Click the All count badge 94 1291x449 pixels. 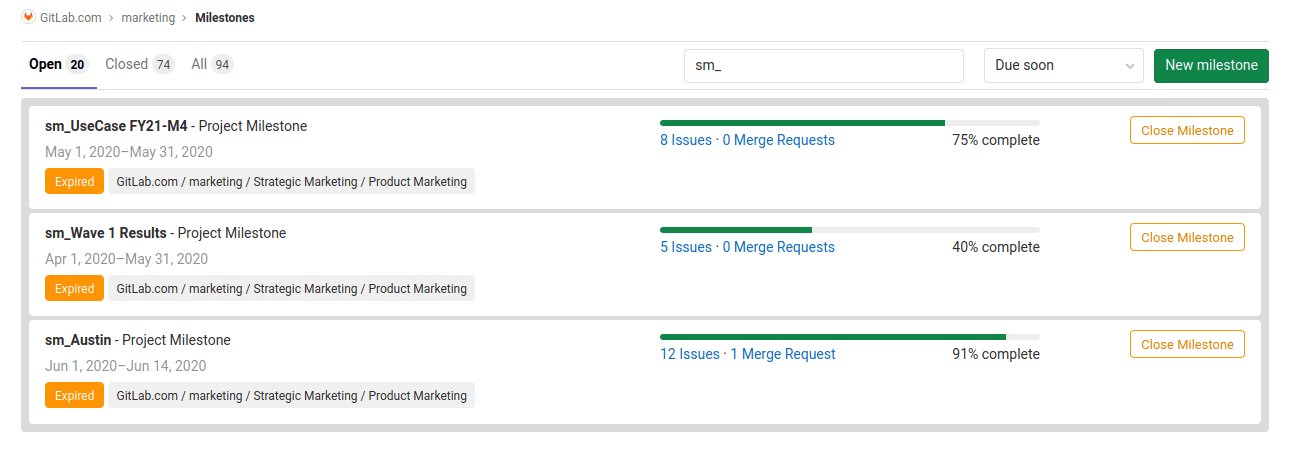pyautogui.click(x=222, y=65)
